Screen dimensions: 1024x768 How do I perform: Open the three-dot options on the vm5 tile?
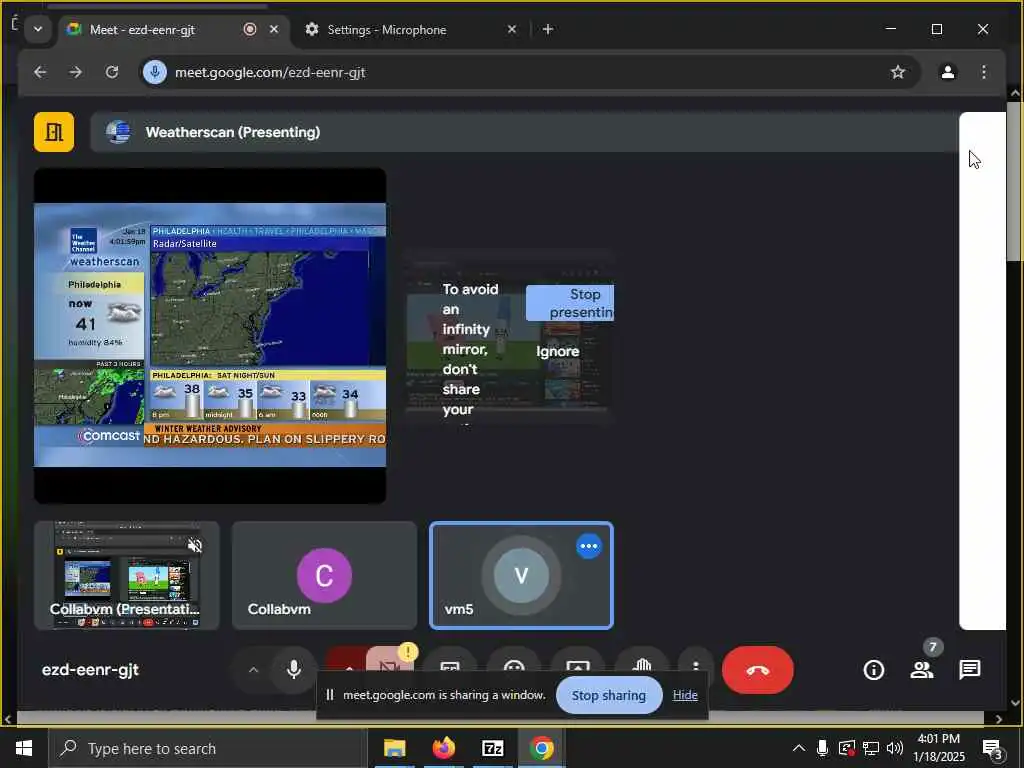pyautogui.click(x=588, y=546)
